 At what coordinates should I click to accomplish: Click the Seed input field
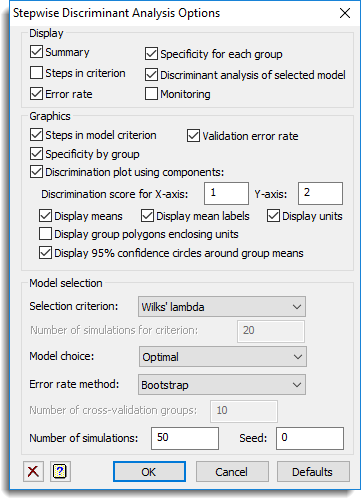(x=310, y=438)
